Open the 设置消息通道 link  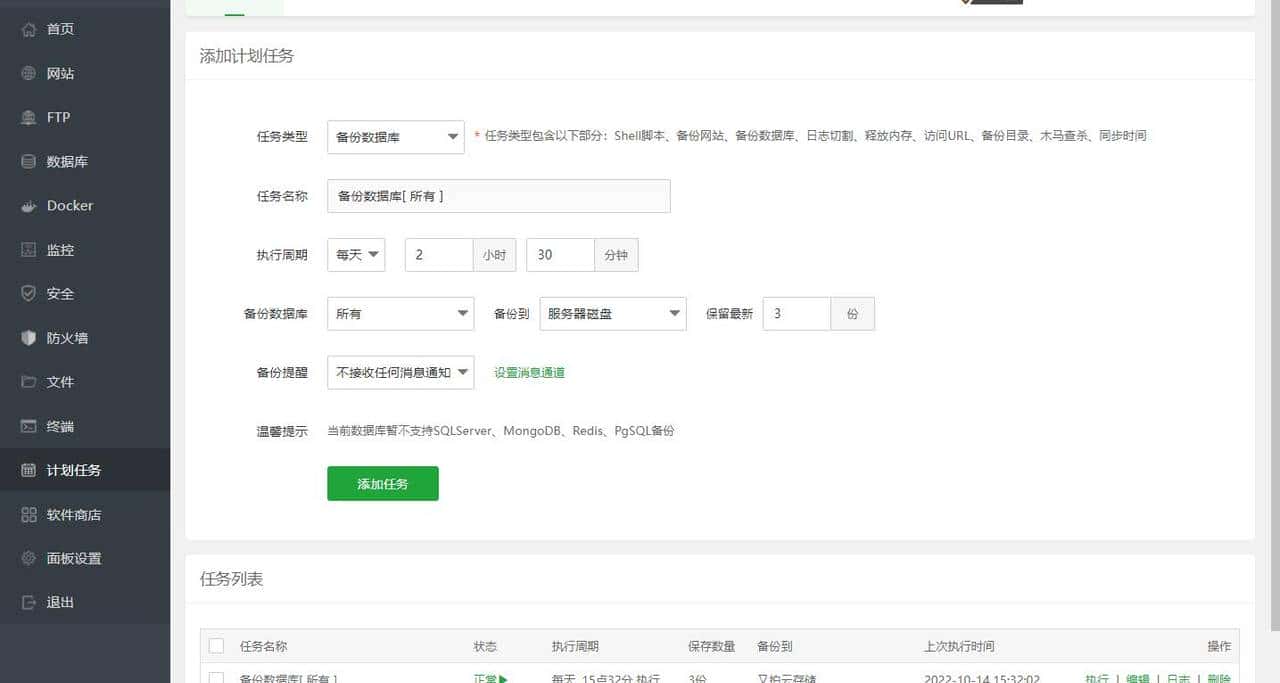tap(529, 372)
